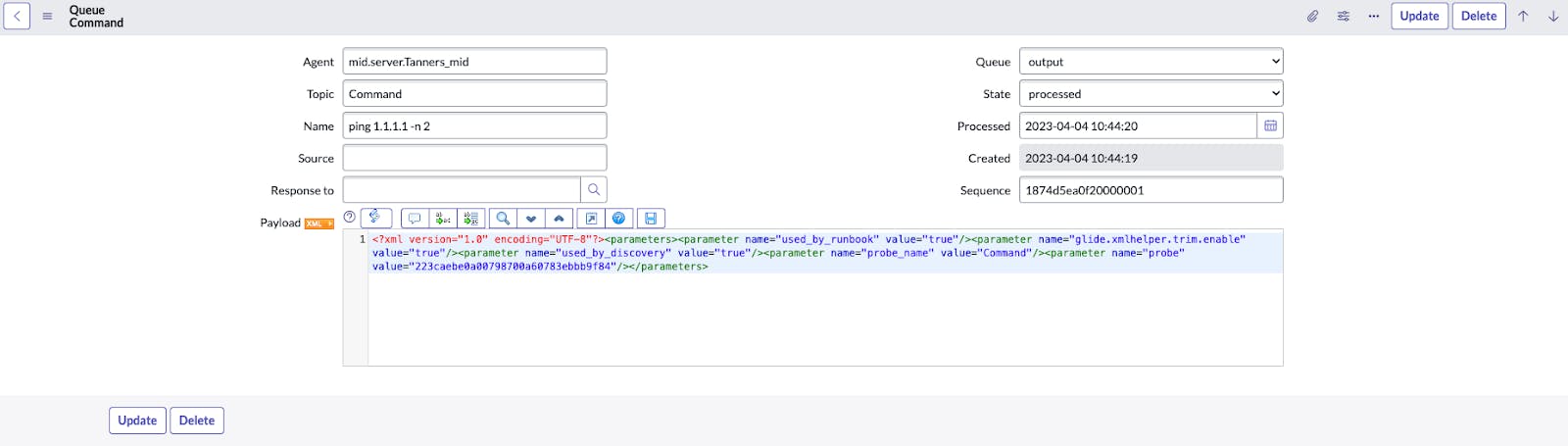
Task: Open the more options ellipsis menu
Action: [x=1374, y=16]
